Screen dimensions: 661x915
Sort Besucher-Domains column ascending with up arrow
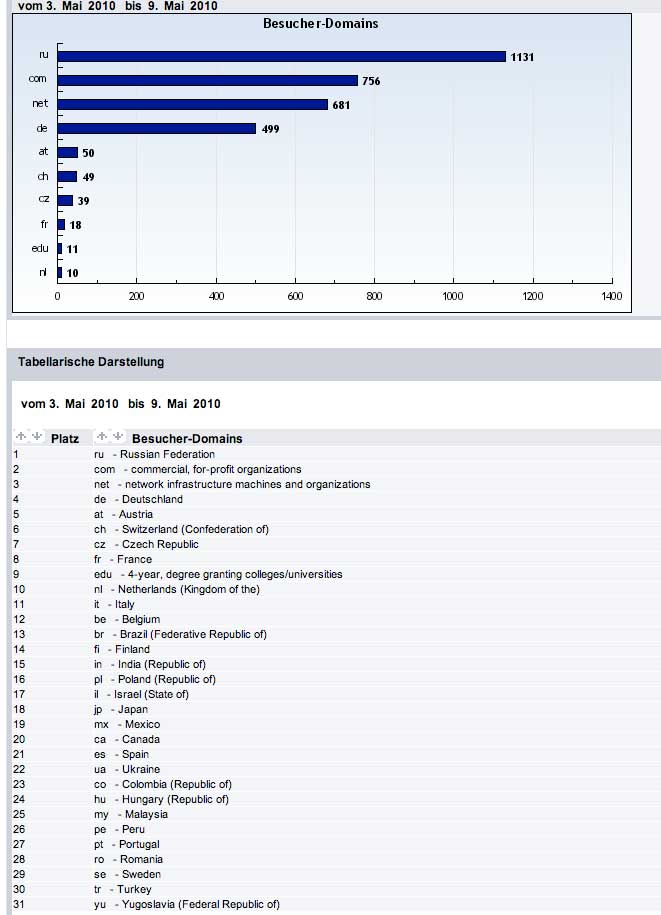[x=102, y=437]
